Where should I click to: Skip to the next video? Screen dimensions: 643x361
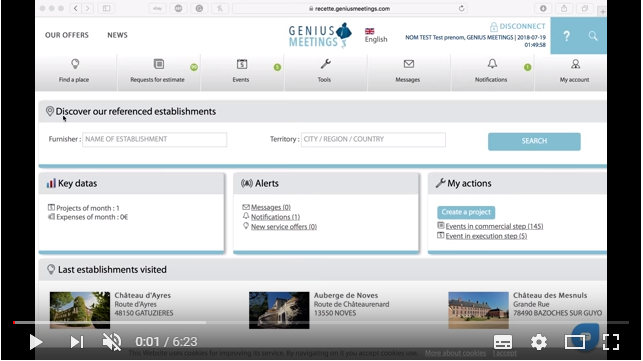click(77, 342)
